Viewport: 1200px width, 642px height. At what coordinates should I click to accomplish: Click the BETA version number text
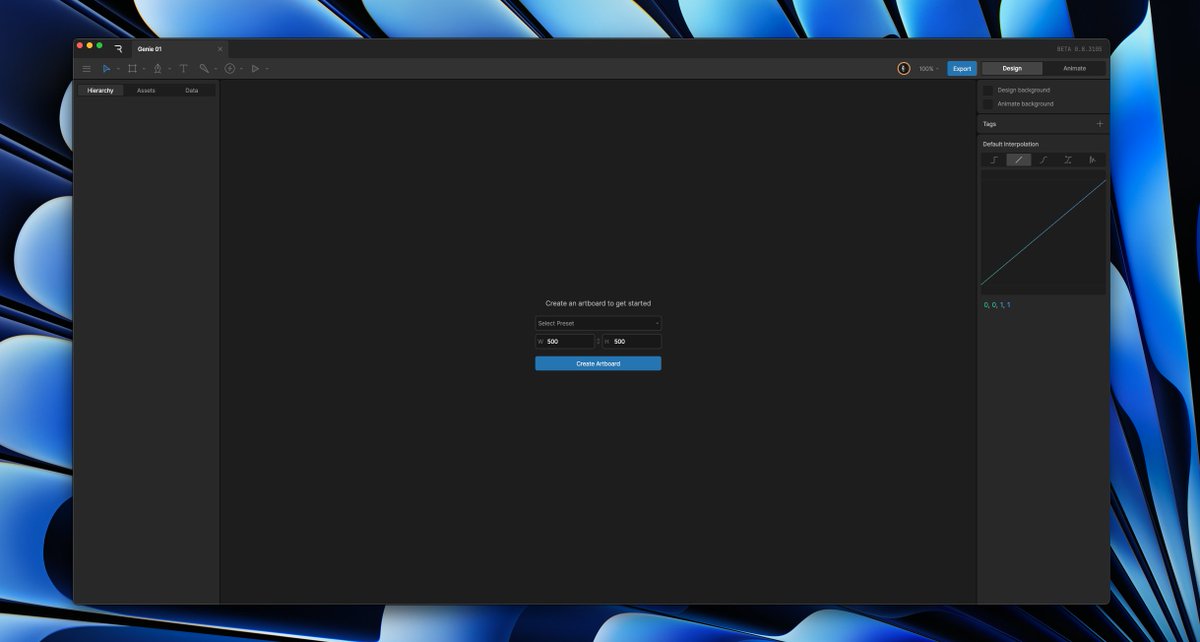[1080, 48]
